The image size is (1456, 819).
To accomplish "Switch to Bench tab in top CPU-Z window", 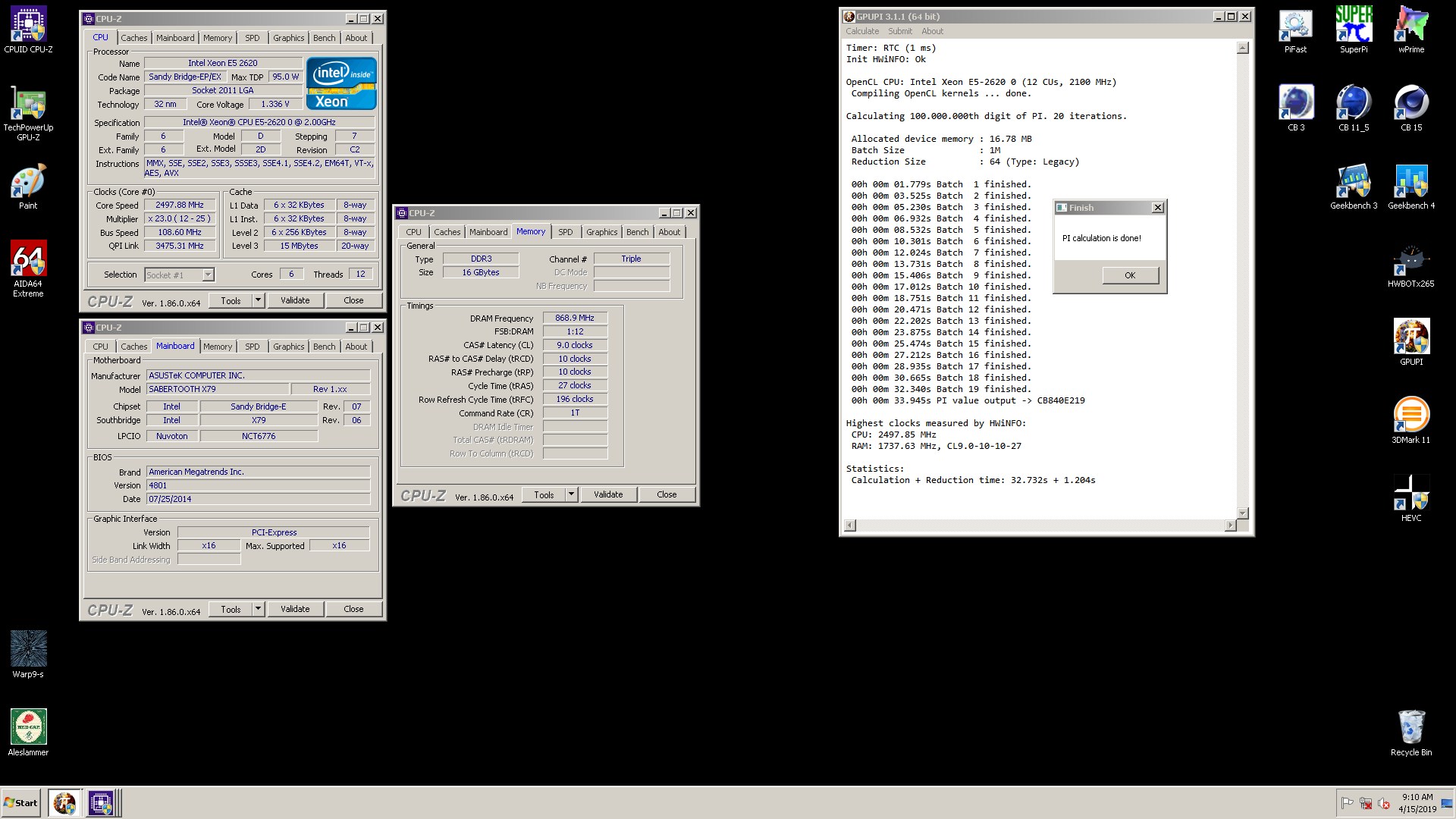I will [324, 38].
